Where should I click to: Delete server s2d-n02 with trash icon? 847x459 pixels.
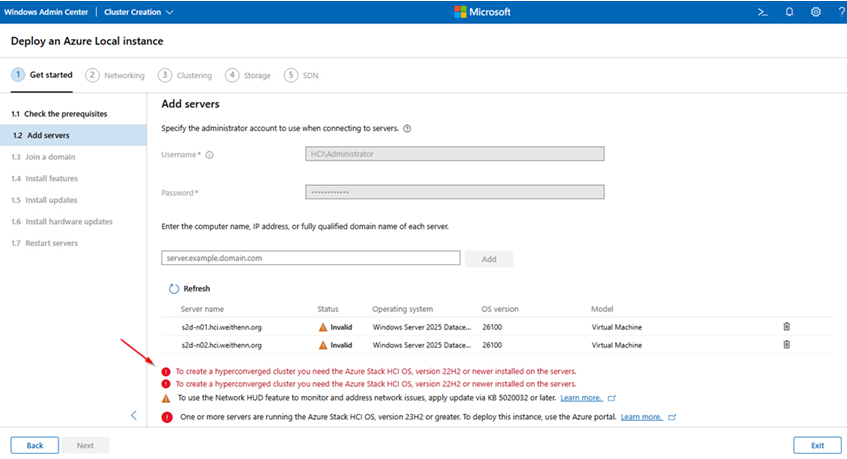pyautogui.click(x=786, y=345)
